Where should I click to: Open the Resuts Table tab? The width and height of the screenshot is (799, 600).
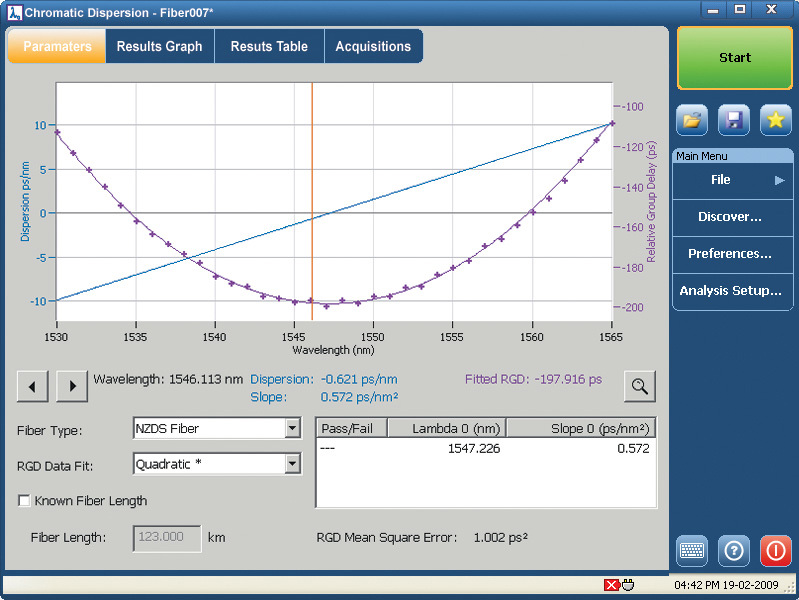tap(269, 46)
